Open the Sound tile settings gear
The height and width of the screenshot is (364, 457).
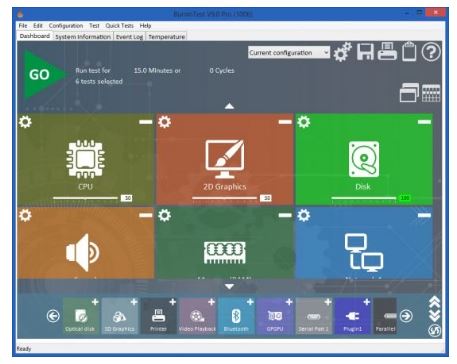[x=25, y=215]
